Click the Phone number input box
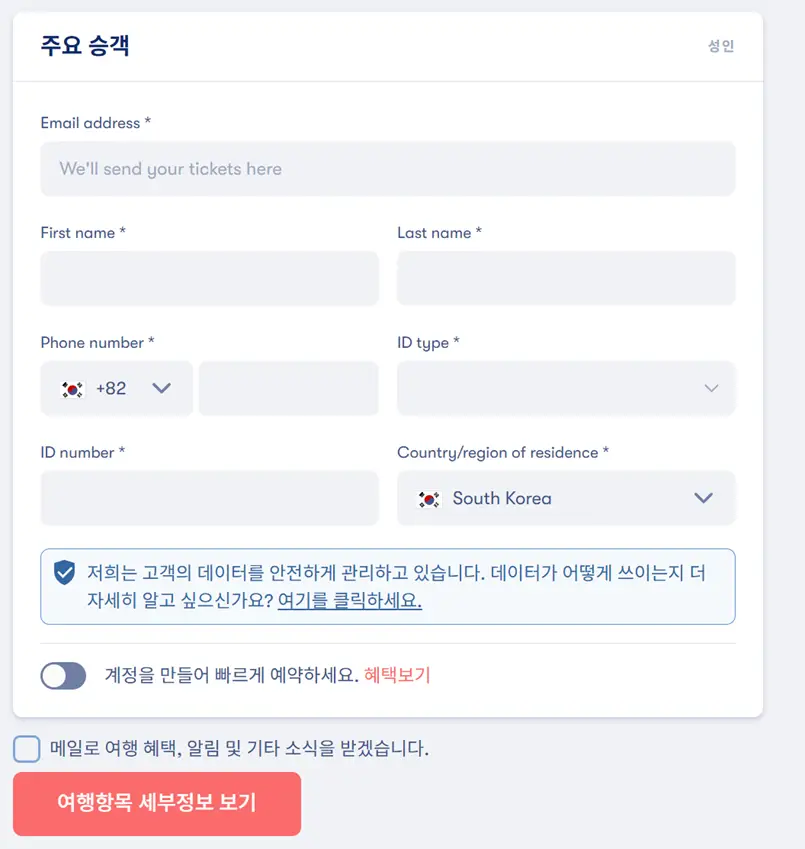 click(288, 388)
